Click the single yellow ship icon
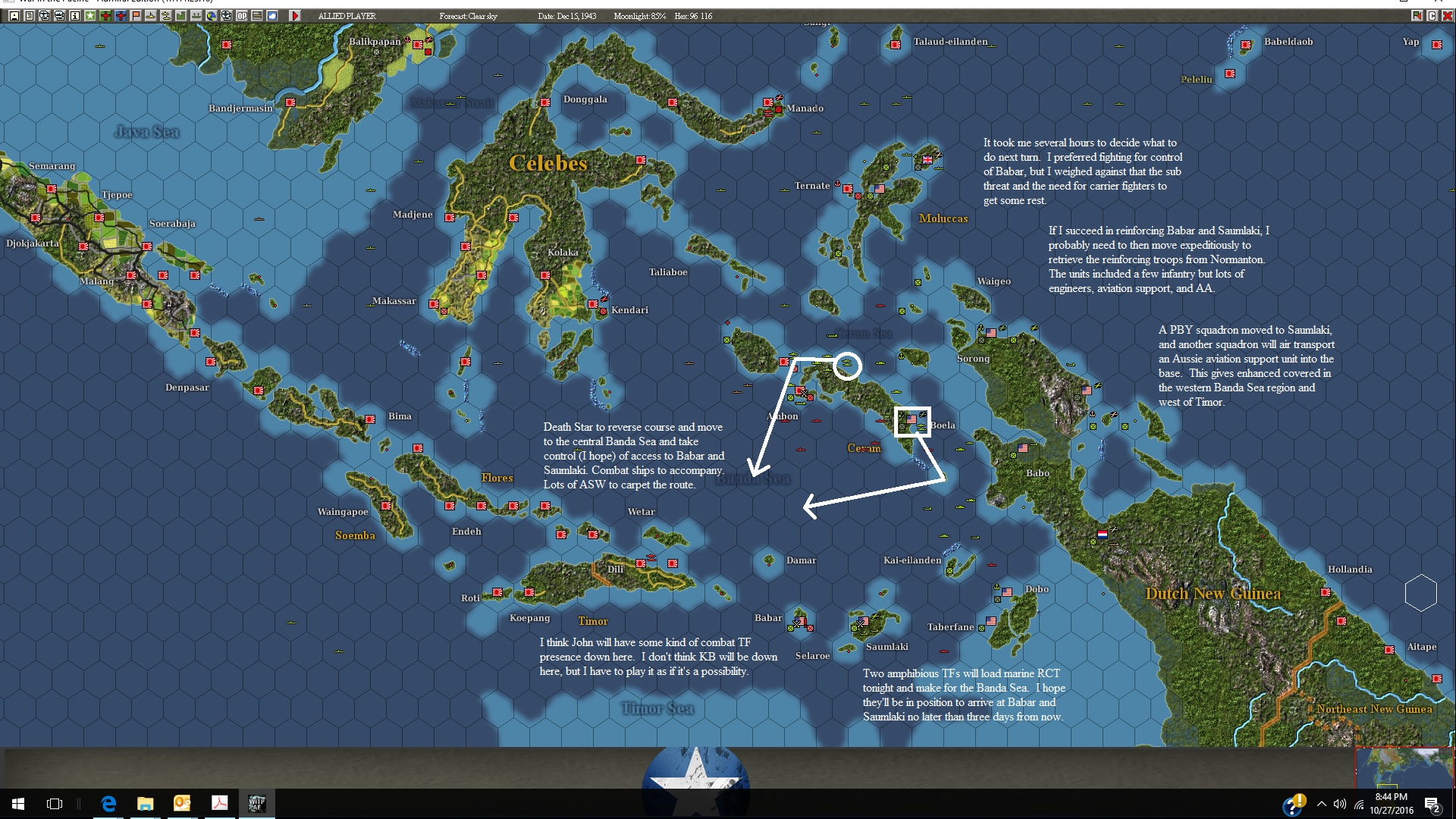 click(x=151, y=15)
